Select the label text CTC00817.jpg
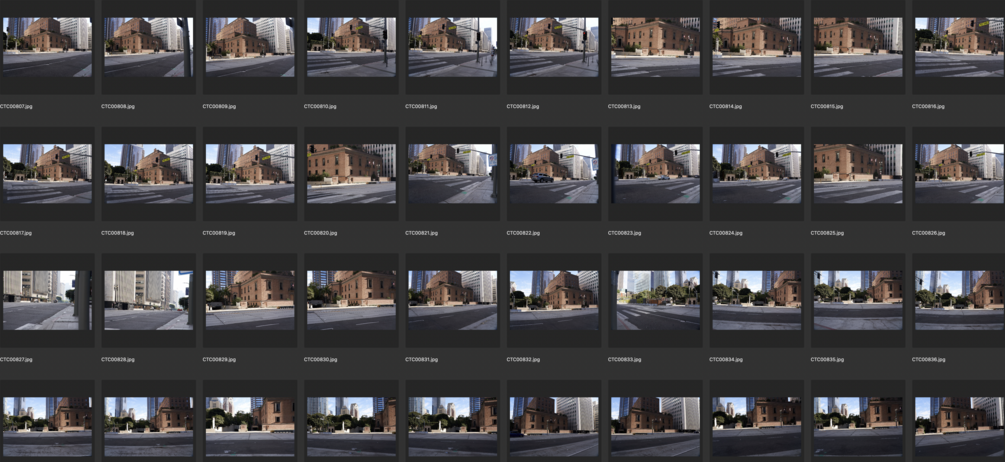 click(x=17, y=233)
